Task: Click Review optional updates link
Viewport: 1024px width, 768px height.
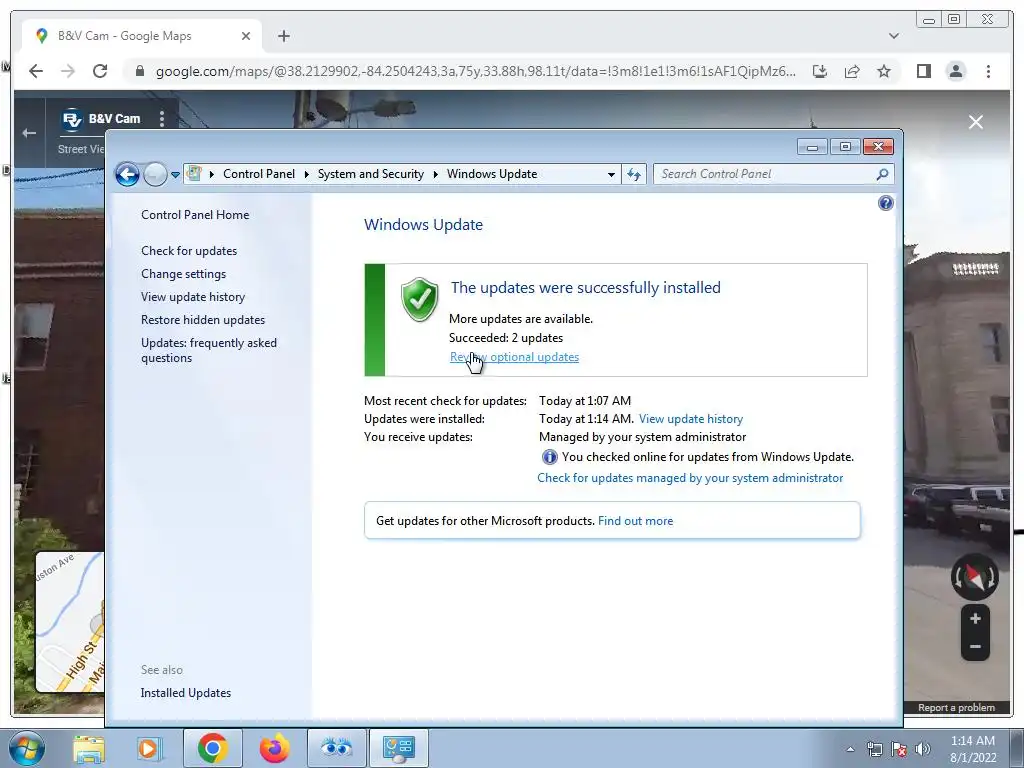Action: pyautogui.click(x=514, y=357)
